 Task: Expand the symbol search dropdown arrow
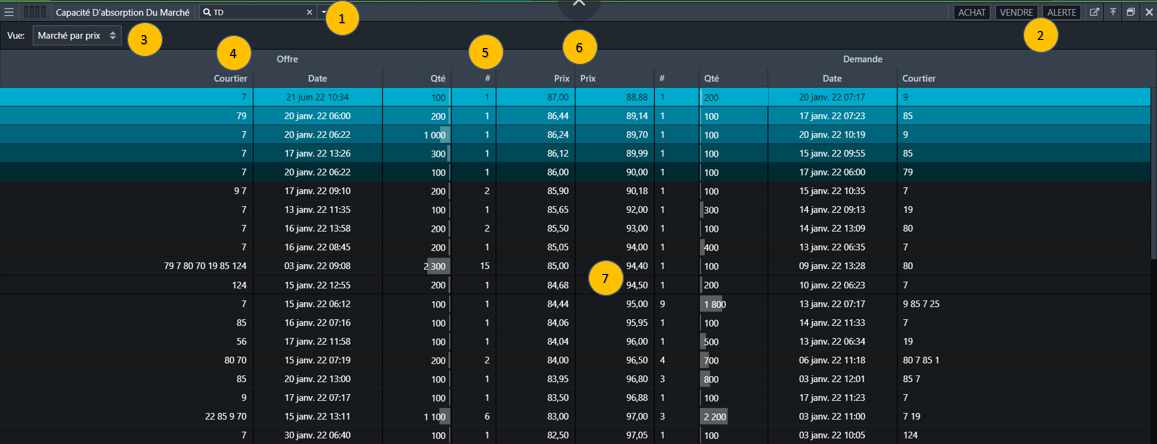(324, 12)
